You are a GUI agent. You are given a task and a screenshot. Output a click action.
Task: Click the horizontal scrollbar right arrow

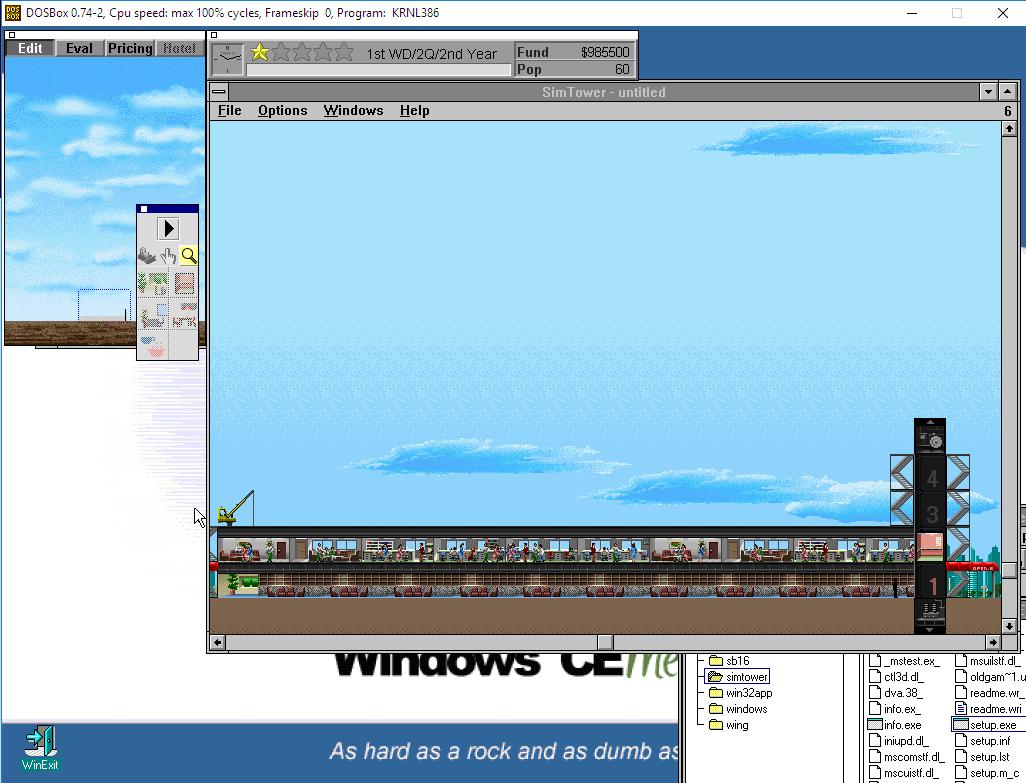click(x=993, y=642)
